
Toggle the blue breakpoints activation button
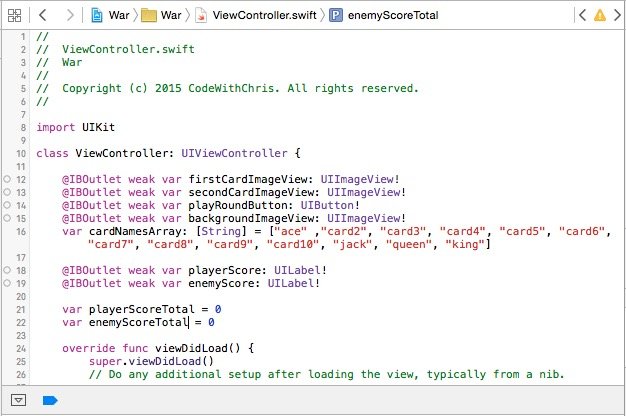48,401
